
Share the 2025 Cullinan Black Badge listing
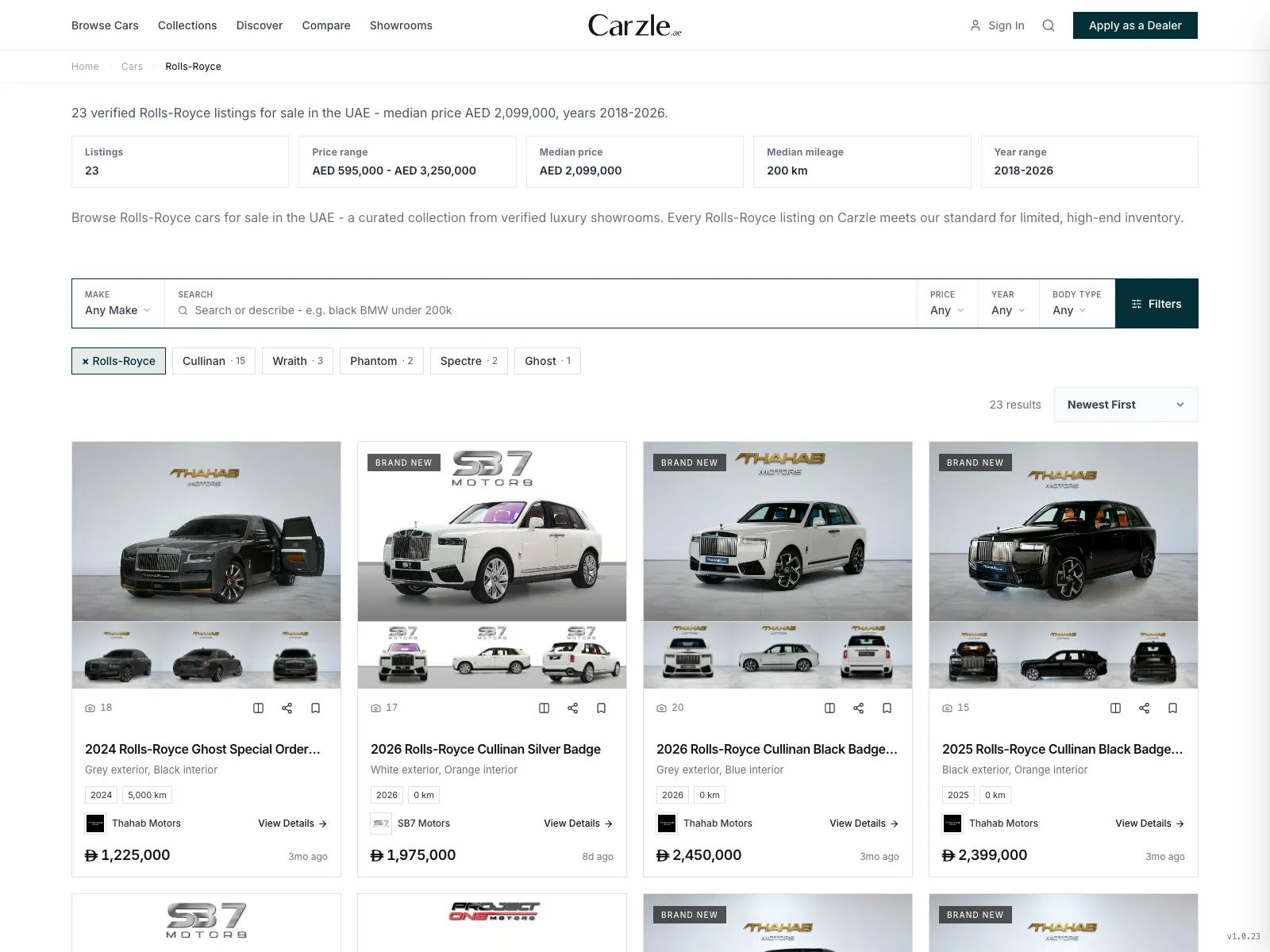[1144, 708]
